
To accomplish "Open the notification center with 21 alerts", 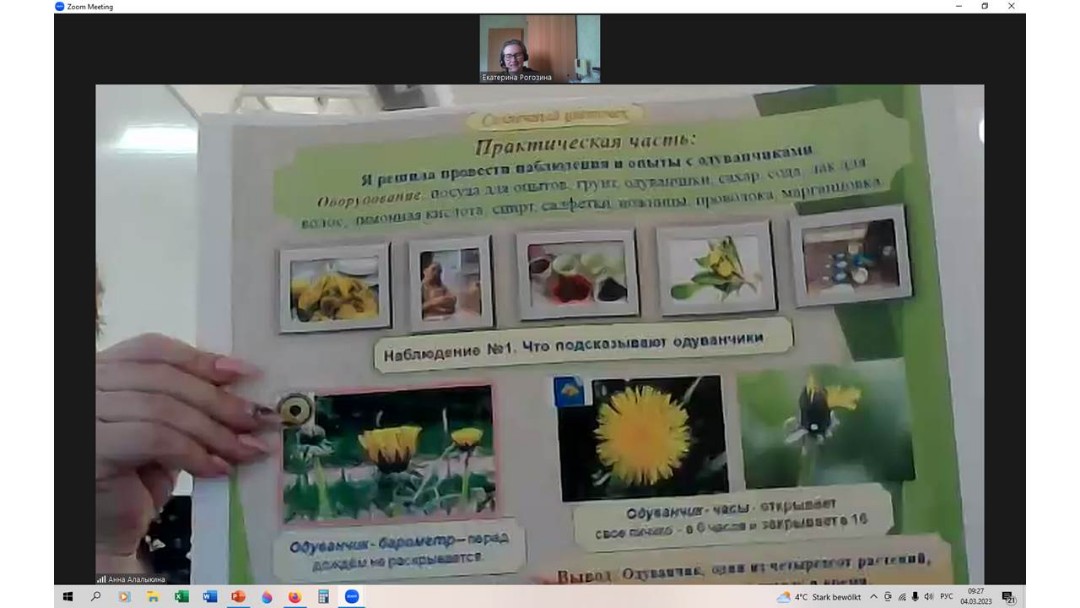I will pyautogui.click(x=1008, y=597).
